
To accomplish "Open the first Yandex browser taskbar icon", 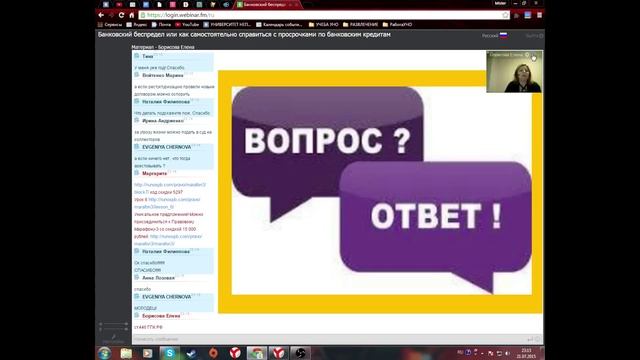I will click(x=235, y=353).
